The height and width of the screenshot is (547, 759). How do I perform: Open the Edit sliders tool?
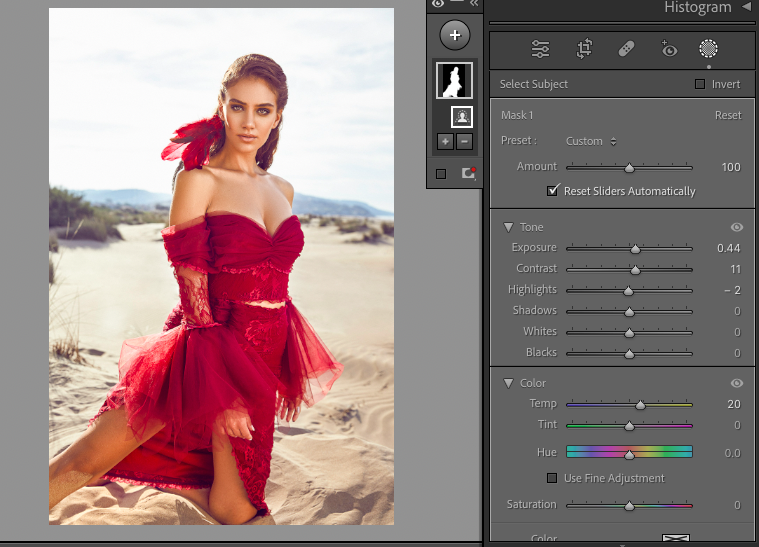click(540, 49)
